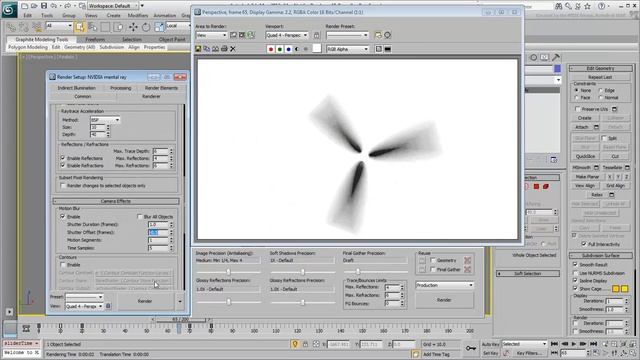Open the Render Setup icon in frame window
Viewport: 640px width, 360px height.
[378, 35]
